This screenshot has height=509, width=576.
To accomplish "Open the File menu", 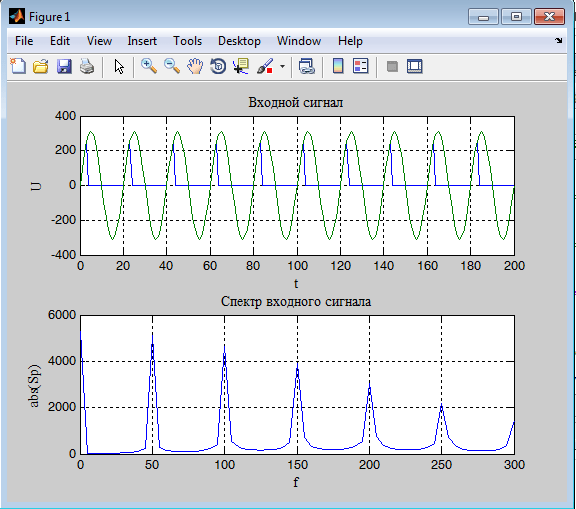I will [24, 41].
